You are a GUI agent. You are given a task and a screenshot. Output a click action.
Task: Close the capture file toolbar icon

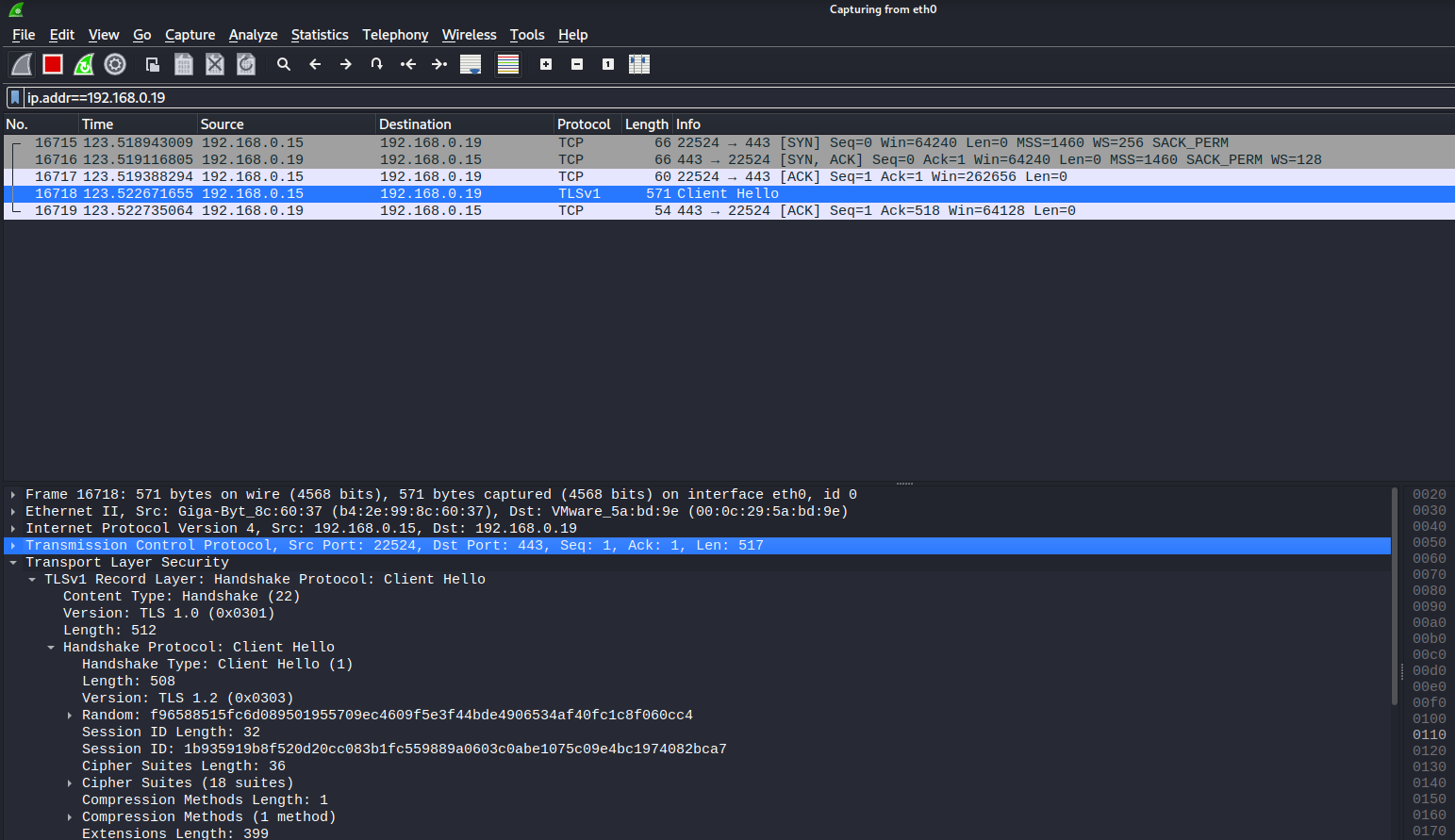(x=215, y=64)
